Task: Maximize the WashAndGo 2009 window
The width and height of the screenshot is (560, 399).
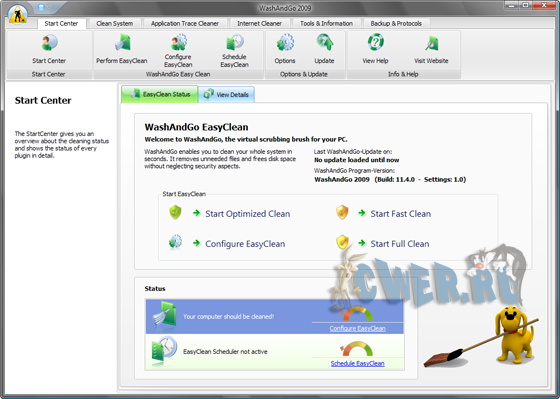Action: (526, 5)
